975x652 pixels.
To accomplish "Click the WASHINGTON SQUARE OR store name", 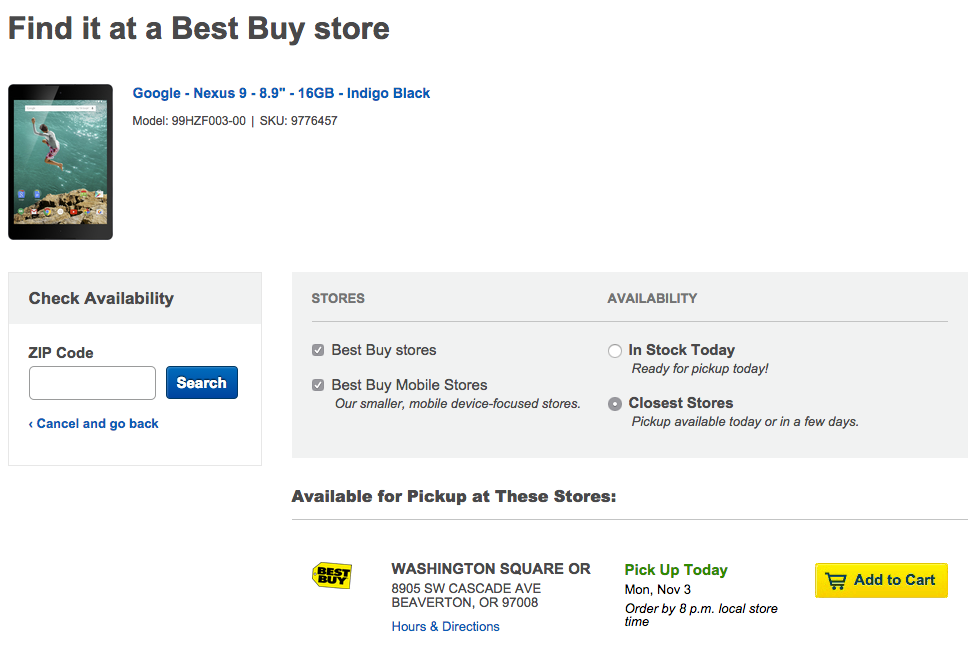I will 490,569.
